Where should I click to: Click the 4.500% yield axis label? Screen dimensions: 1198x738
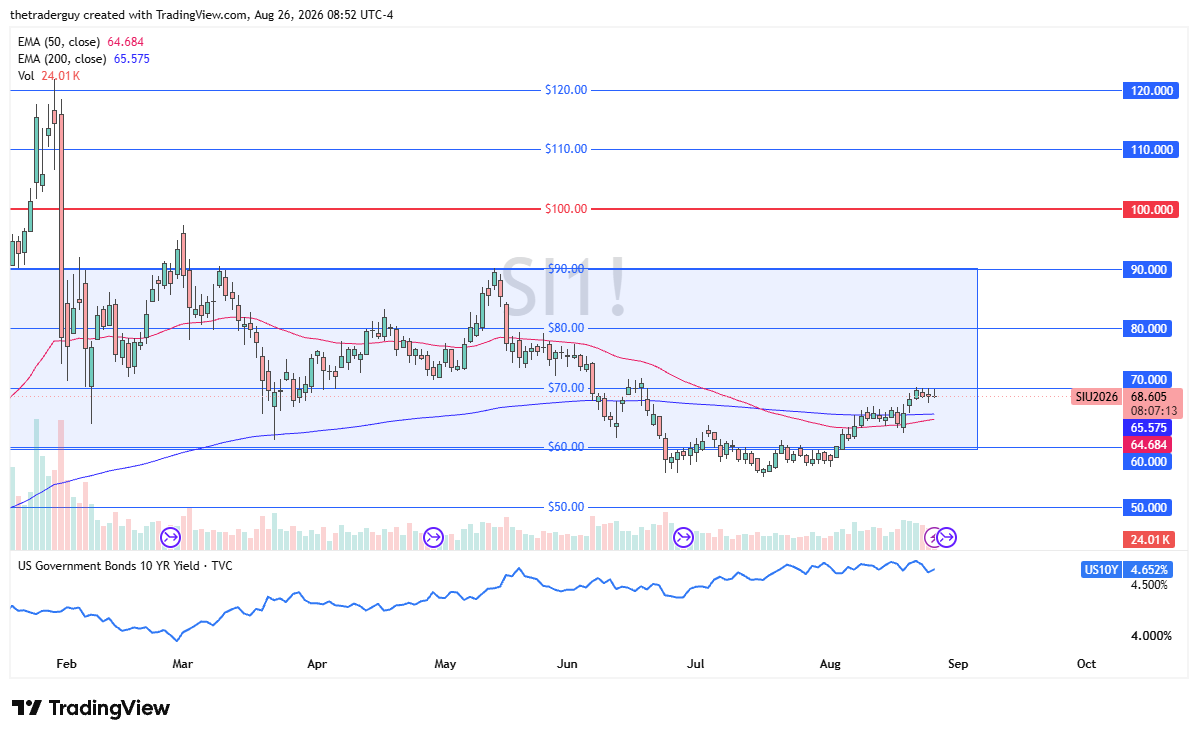[1149, 585]
